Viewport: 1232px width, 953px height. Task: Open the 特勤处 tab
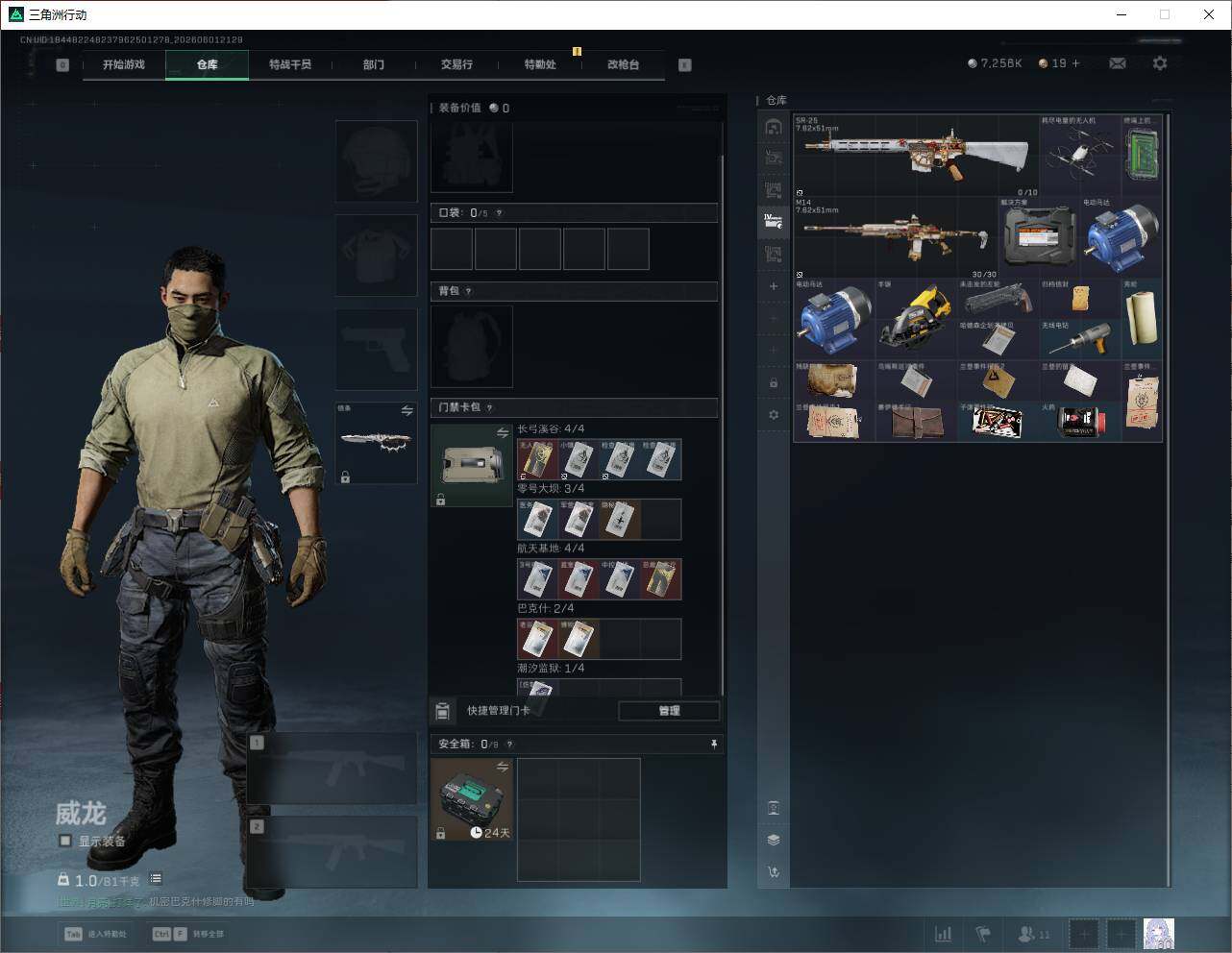pos(540,64)
